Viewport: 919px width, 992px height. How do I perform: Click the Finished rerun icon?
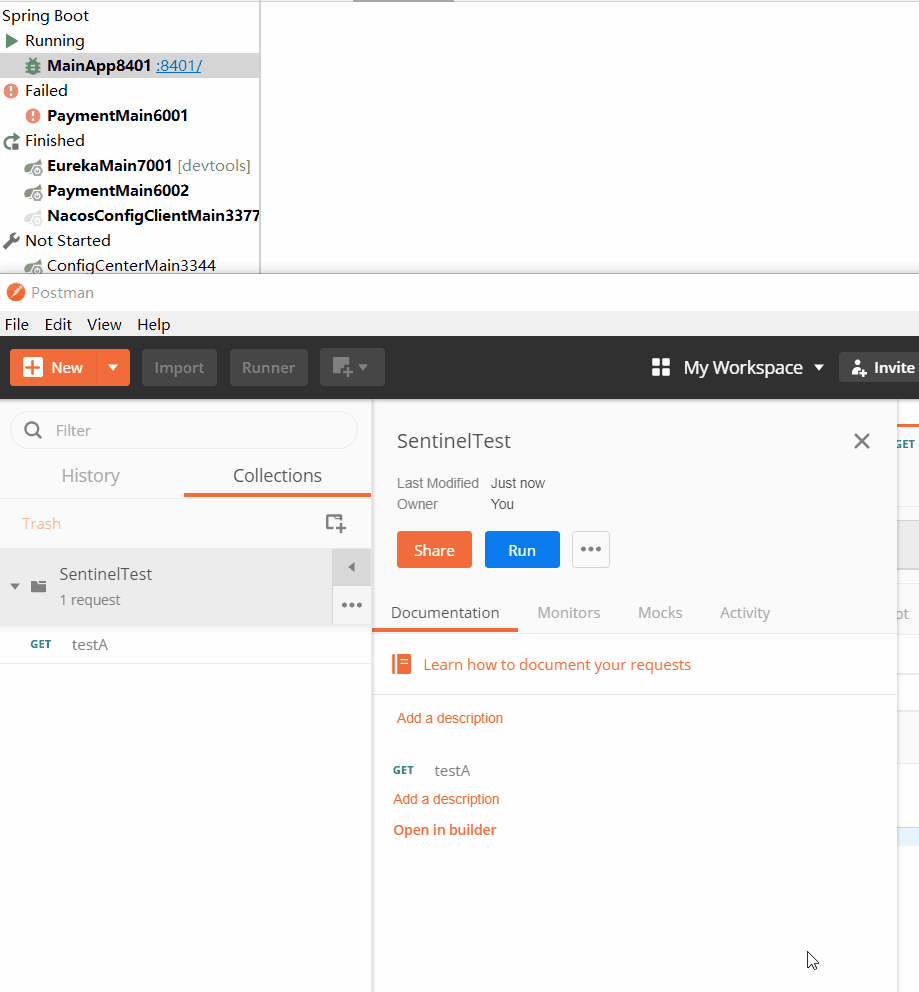click(x=11, y=141)
